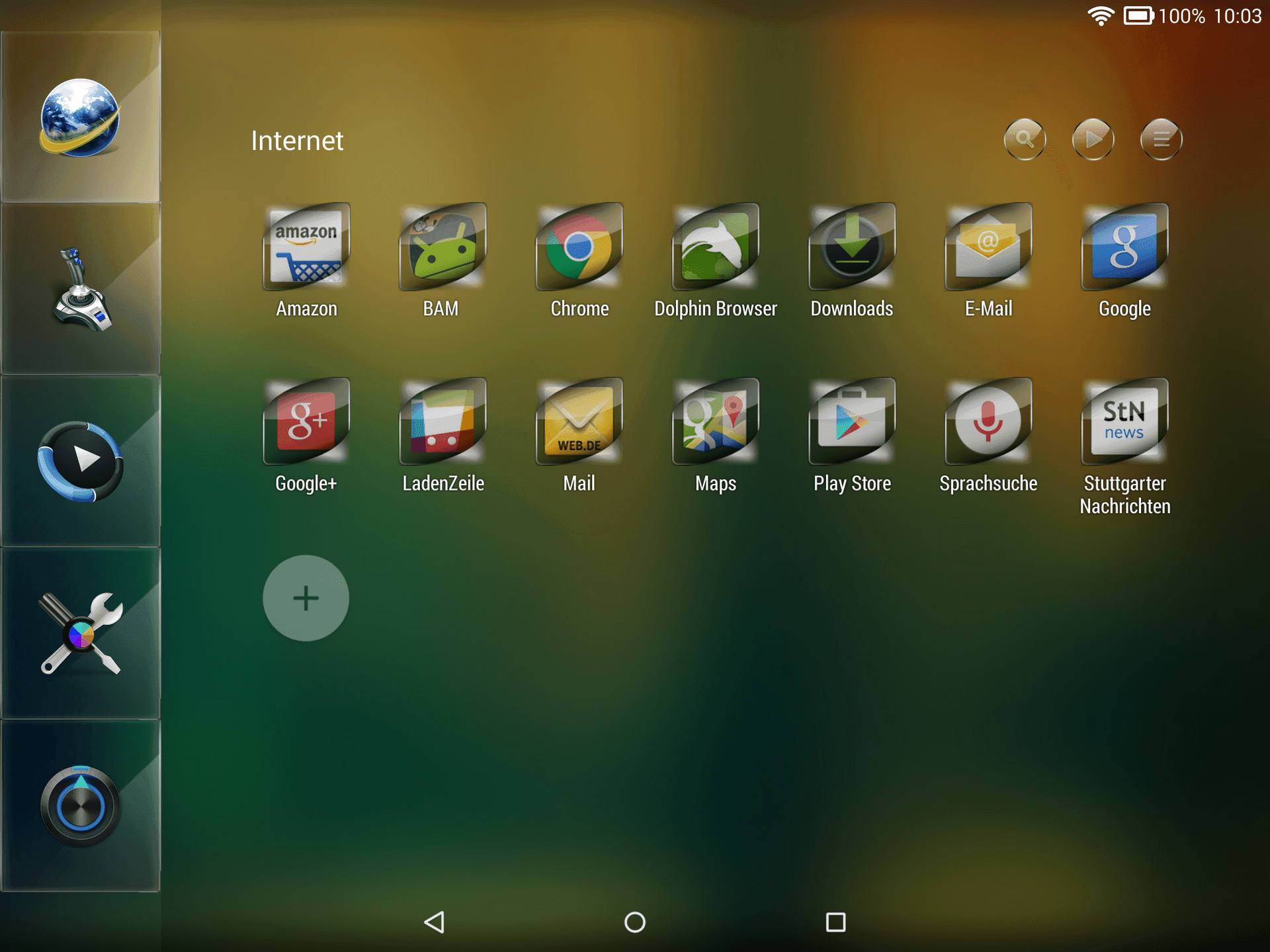Tap the battery status icon

(1138, 15)
